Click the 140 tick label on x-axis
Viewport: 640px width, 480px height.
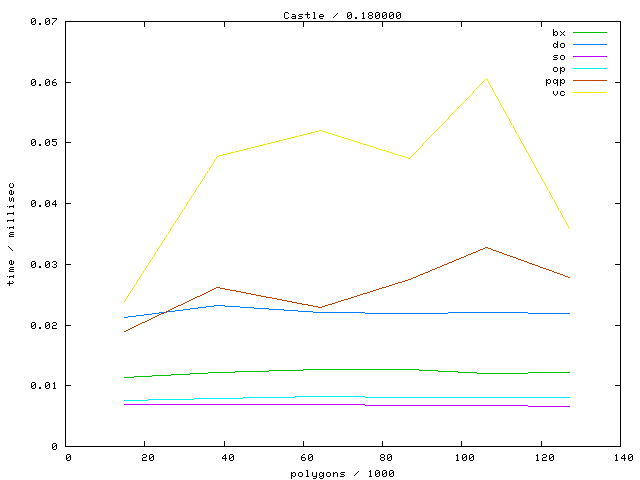(622, 457)
